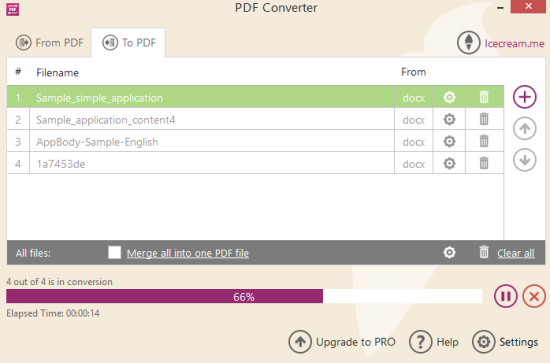
Task: Open gear settings for Sample_simple_application row
Action: coord(449,97)
